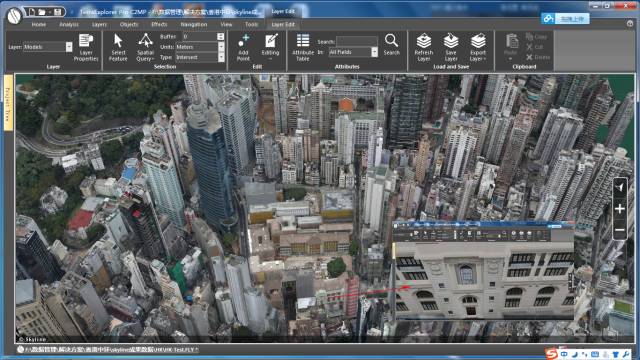Expand the Project Tree side panel
Image resolution: width=640 pixels, height=360 pixels.
tap(8, 103)
